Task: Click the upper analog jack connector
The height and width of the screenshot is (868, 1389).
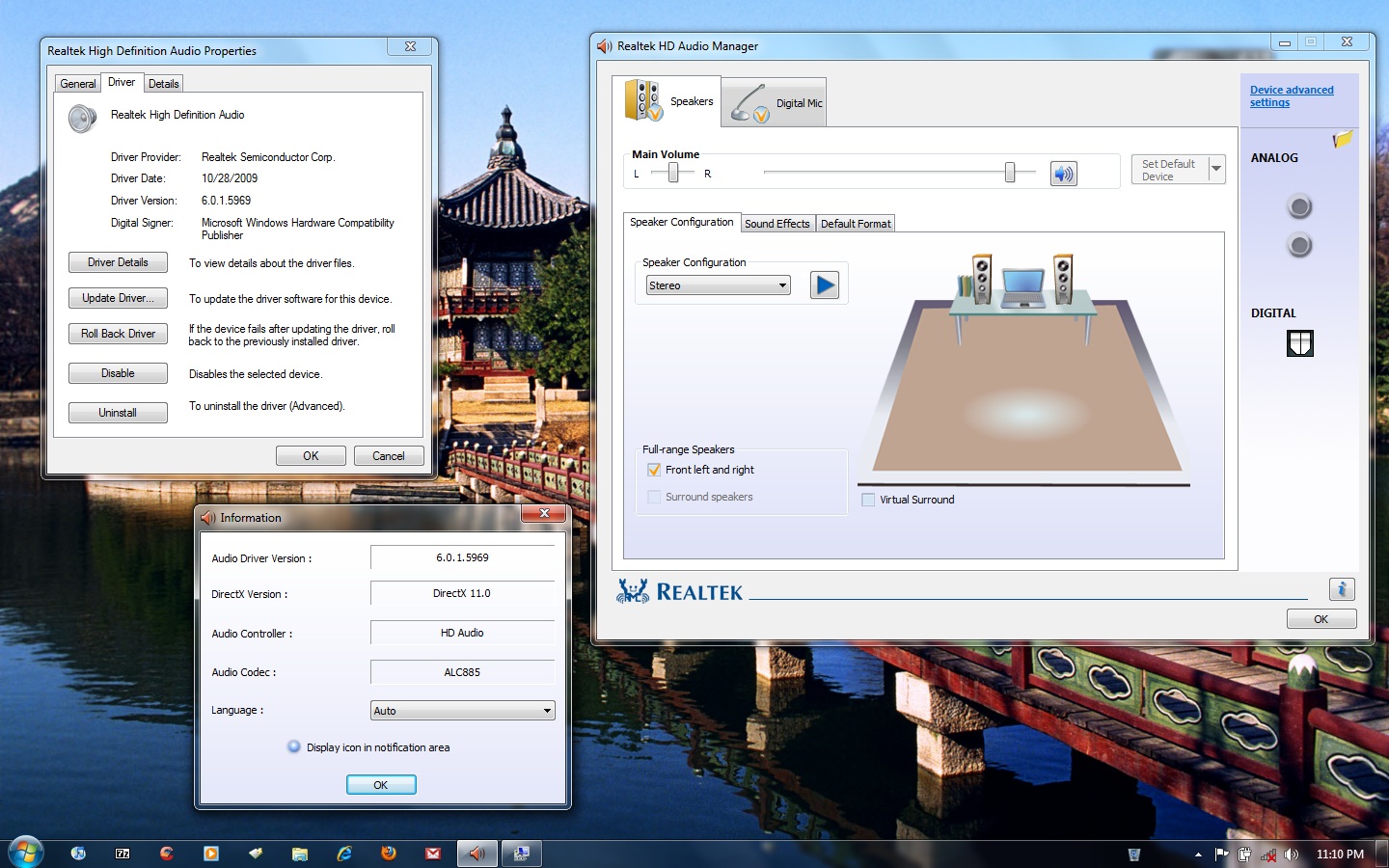Action: tap(1299, 206)
